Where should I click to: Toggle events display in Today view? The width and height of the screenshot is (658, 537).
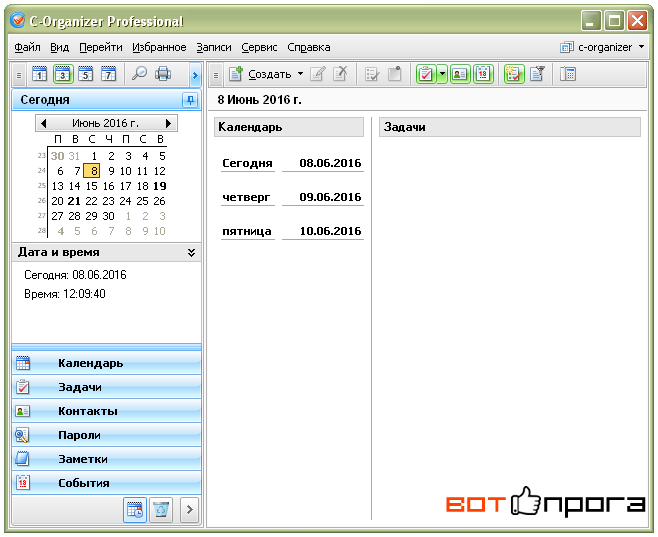483,74
